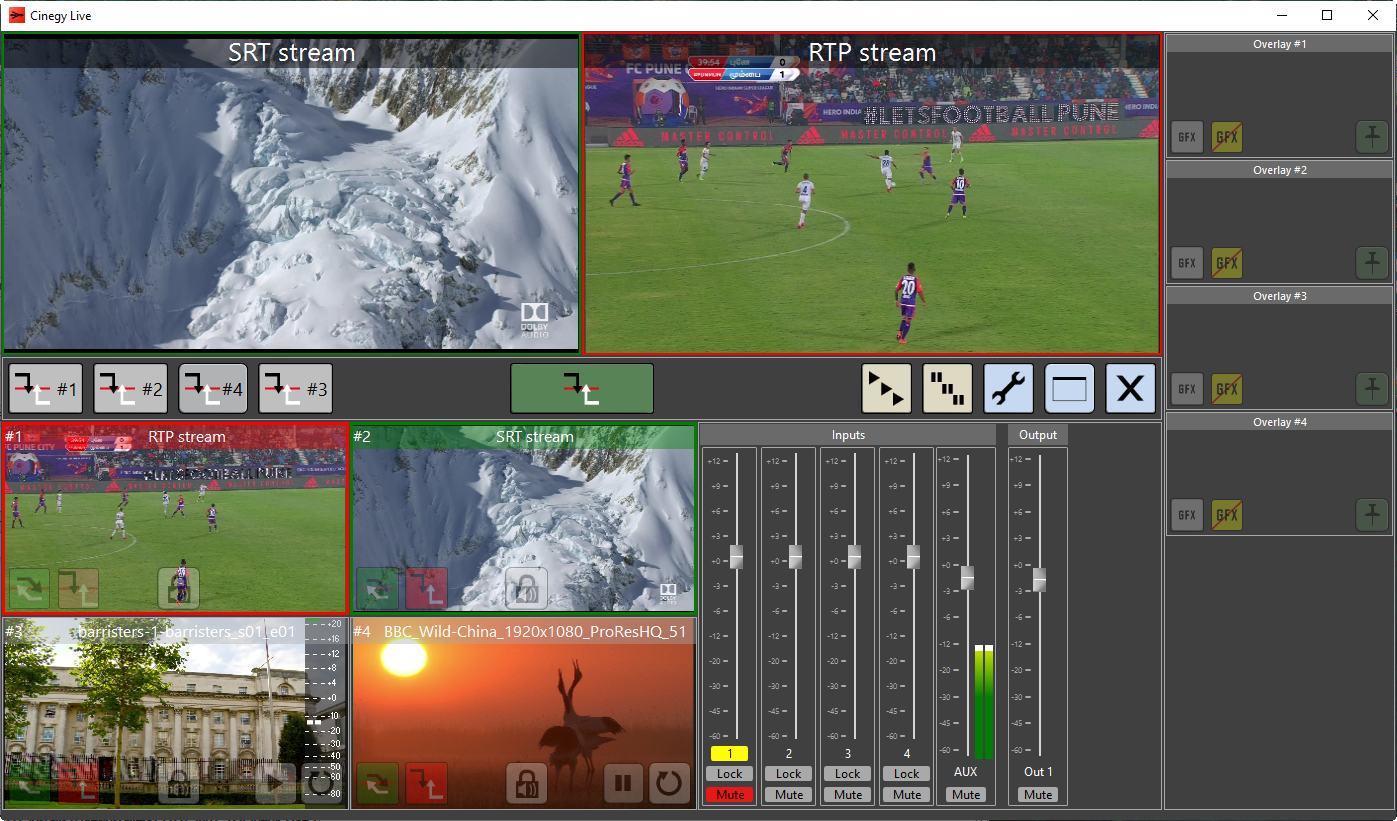Click green swap icon on BBC_Wild-China tile
This screenshot has height=821, width=1397.
pos(377,783)
